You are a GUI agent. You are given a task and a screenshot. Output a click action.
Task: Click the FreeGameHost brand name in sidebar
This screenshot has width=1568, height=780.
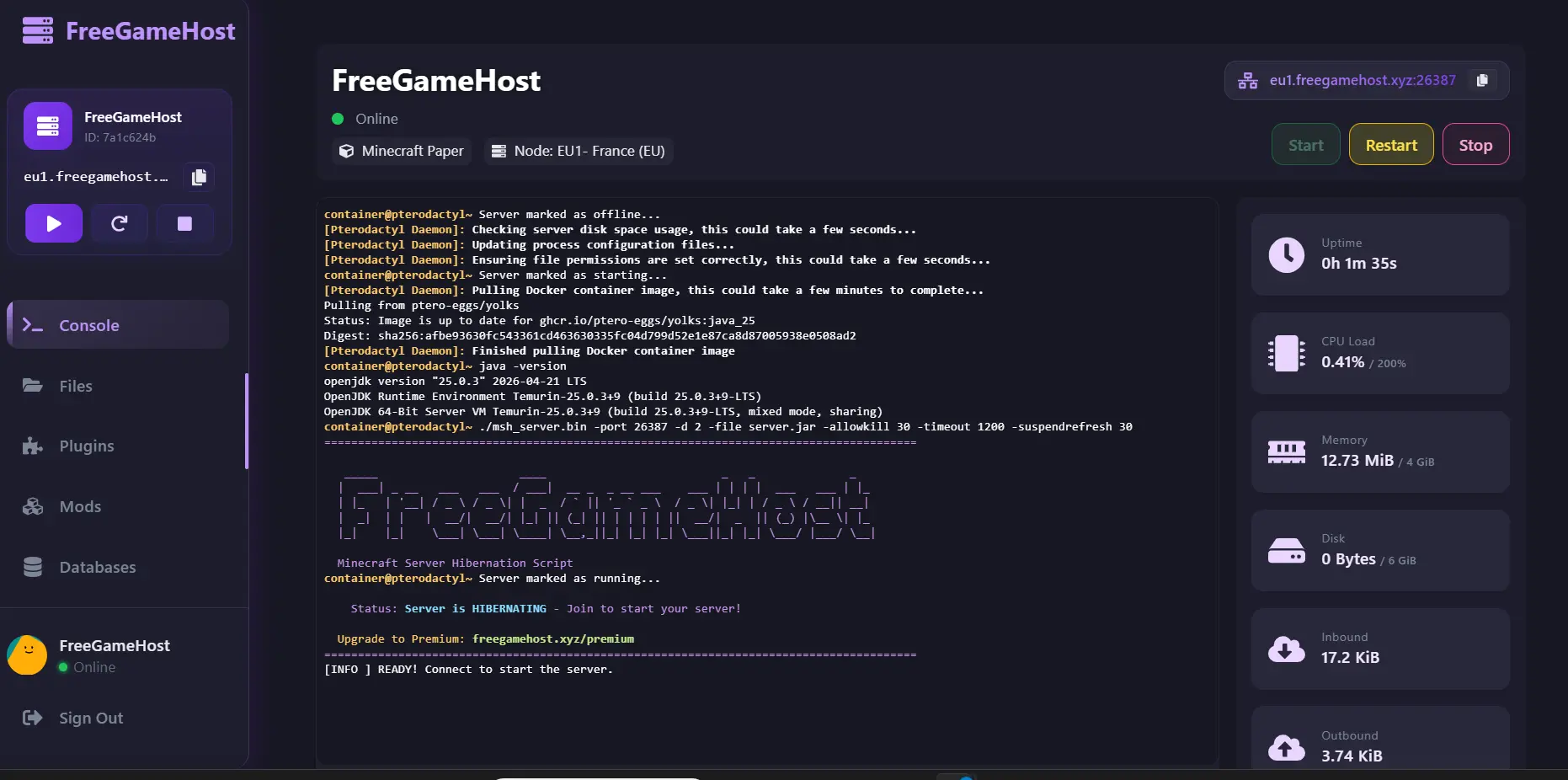tap(151, 31)
